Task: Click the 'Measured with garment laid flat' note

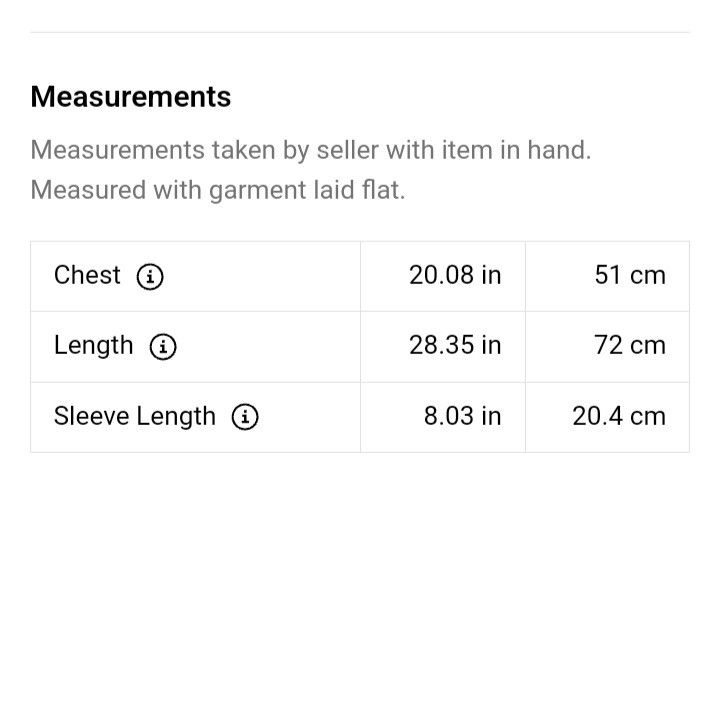Action: [218, 190]
